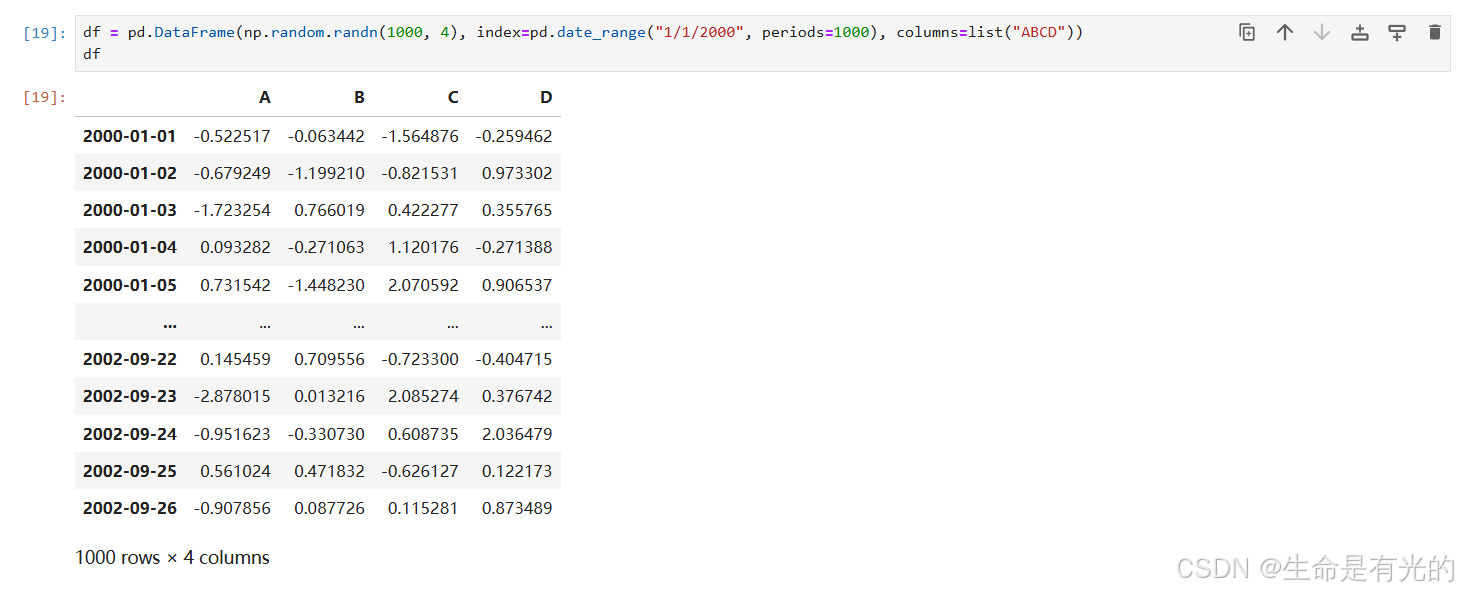This screenshot has height=594, width=1459.
Task: Click row index 2002-09-25
Action: 130,471
